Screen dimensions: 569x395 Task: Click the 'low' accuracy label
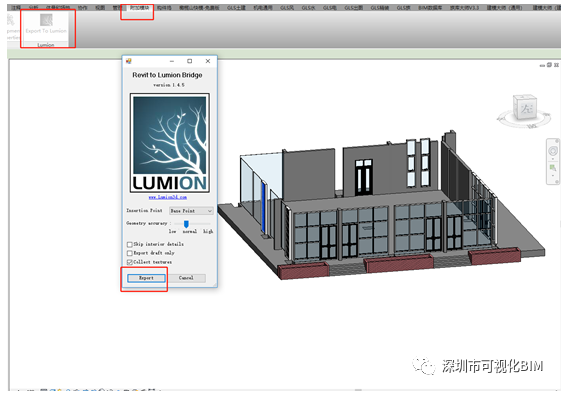tap(172, 231)
